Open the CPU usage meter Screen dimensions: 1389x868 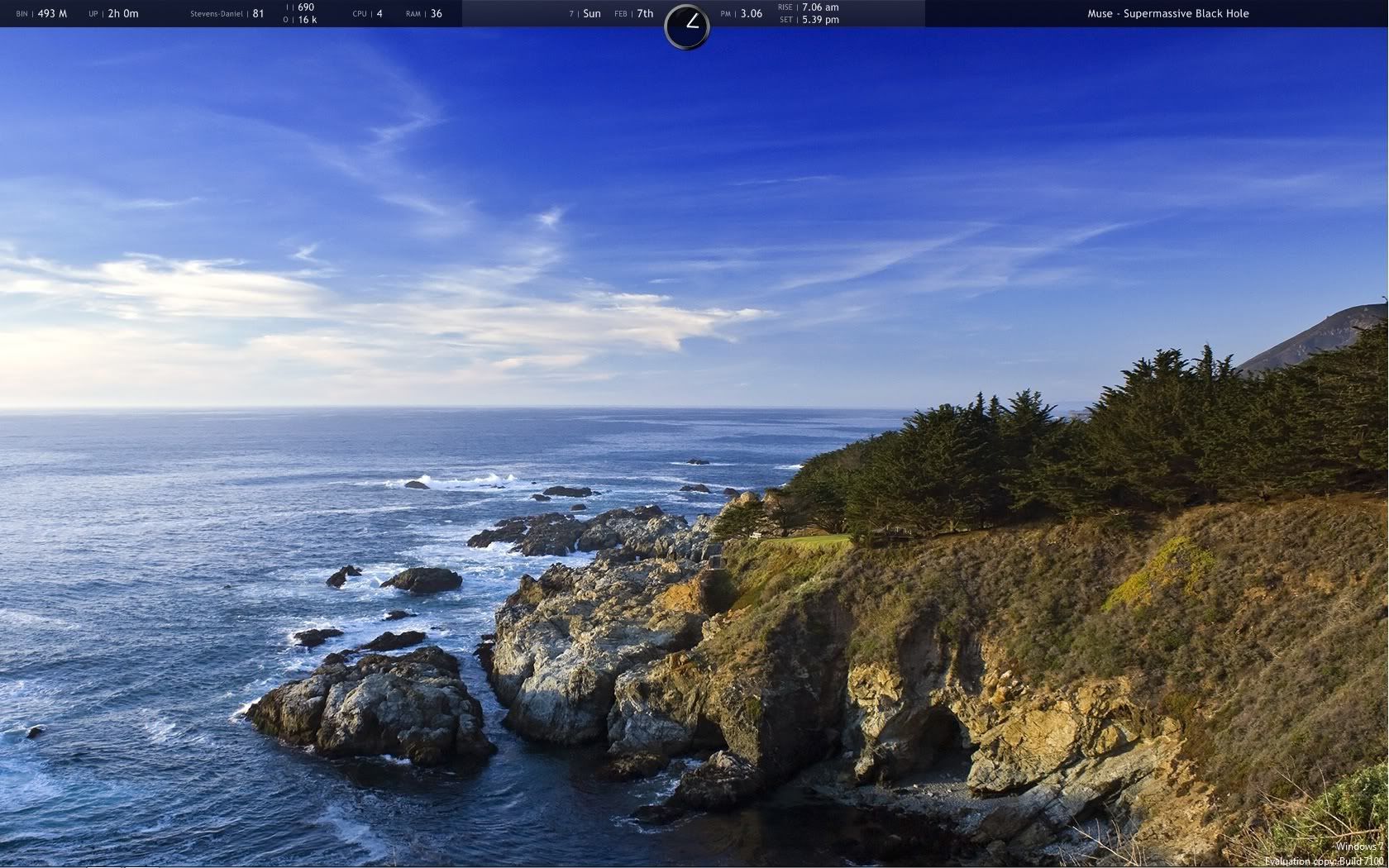pyautogui.click(x=368, y=13)
